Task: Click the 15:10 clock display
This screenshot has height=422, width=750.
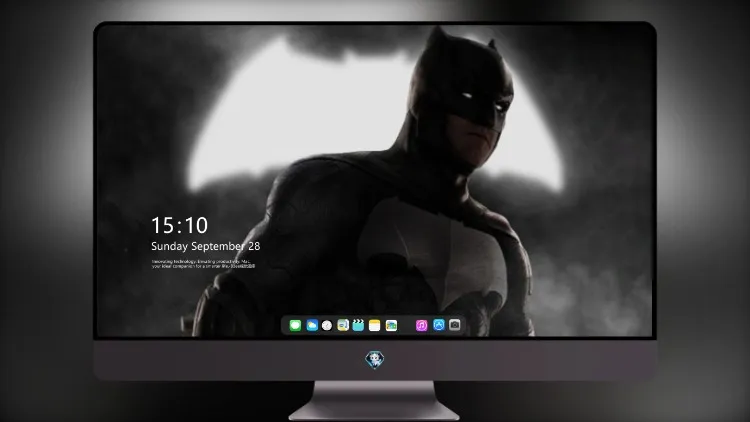Action: (x=179, y=225)
